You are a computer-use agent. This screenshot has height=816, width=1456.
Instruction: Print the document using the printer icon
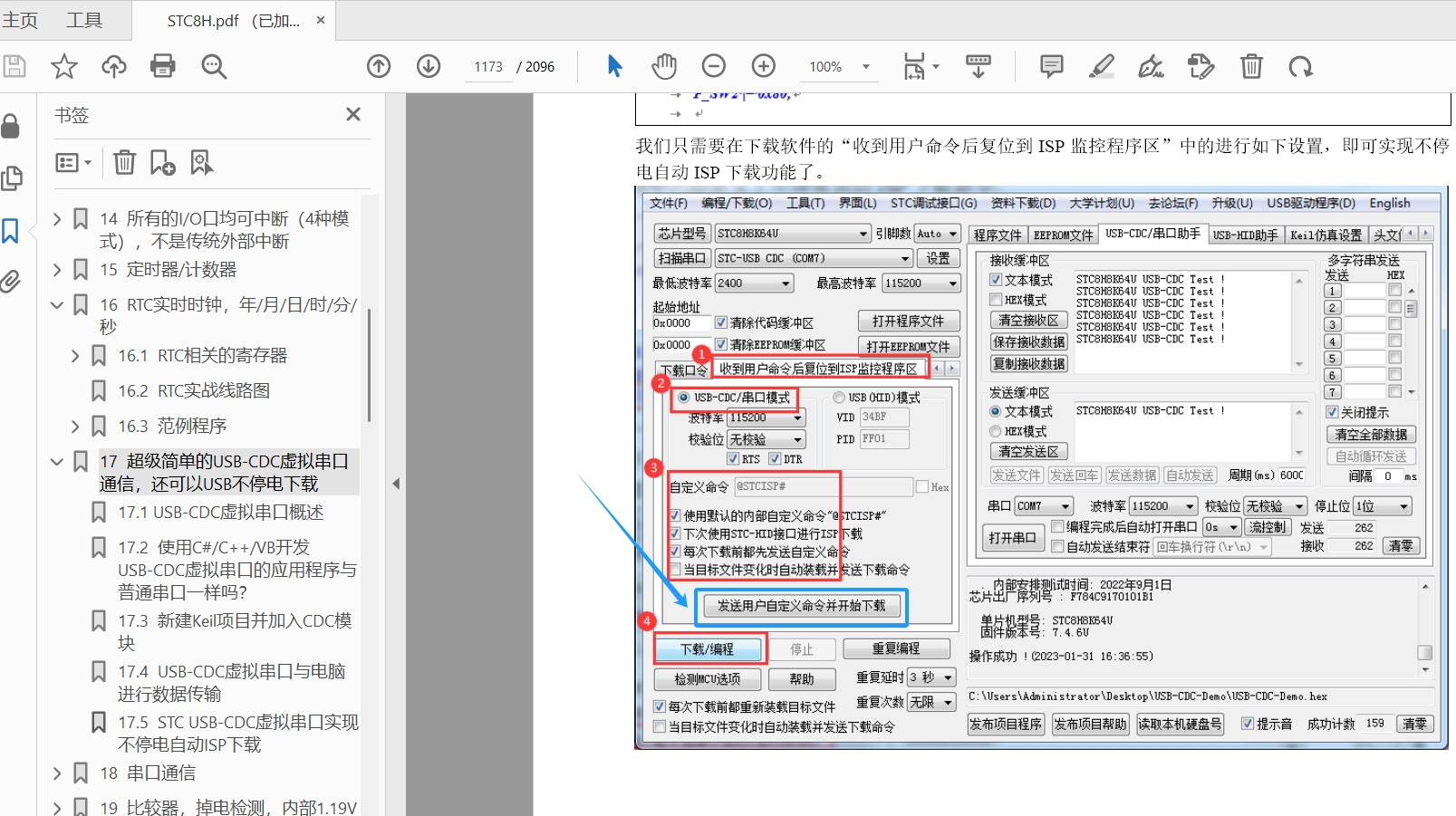coord(163,66)
